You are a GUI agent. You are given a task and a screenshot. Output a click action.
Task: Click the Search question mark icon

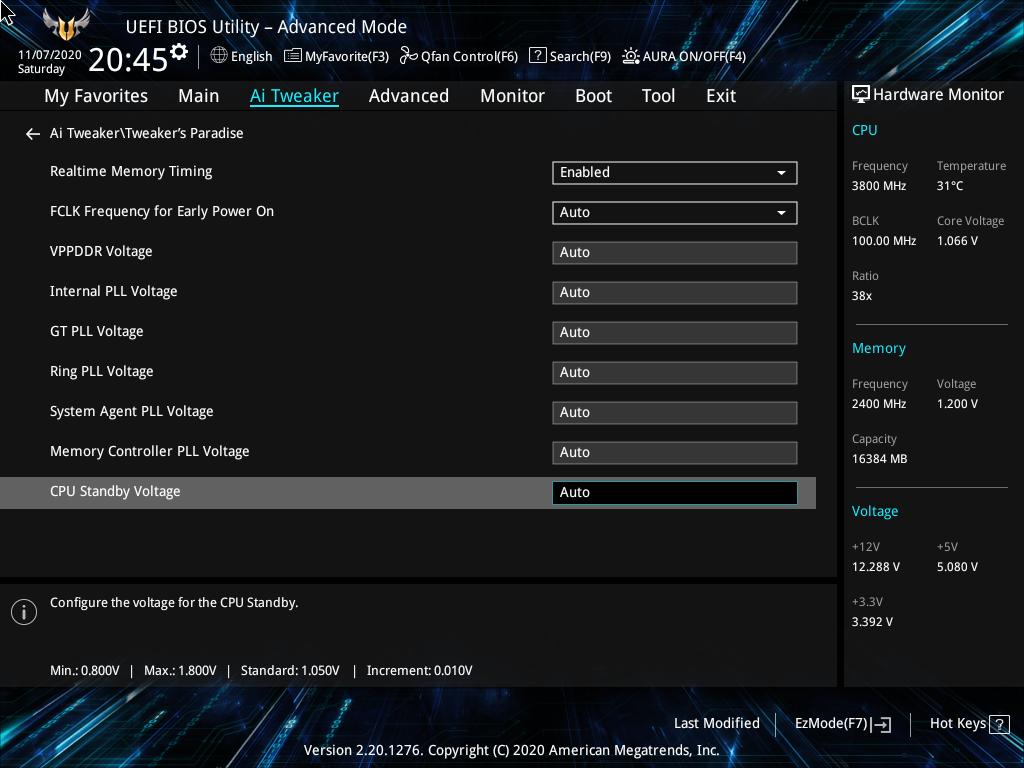(x=537, y=56)
